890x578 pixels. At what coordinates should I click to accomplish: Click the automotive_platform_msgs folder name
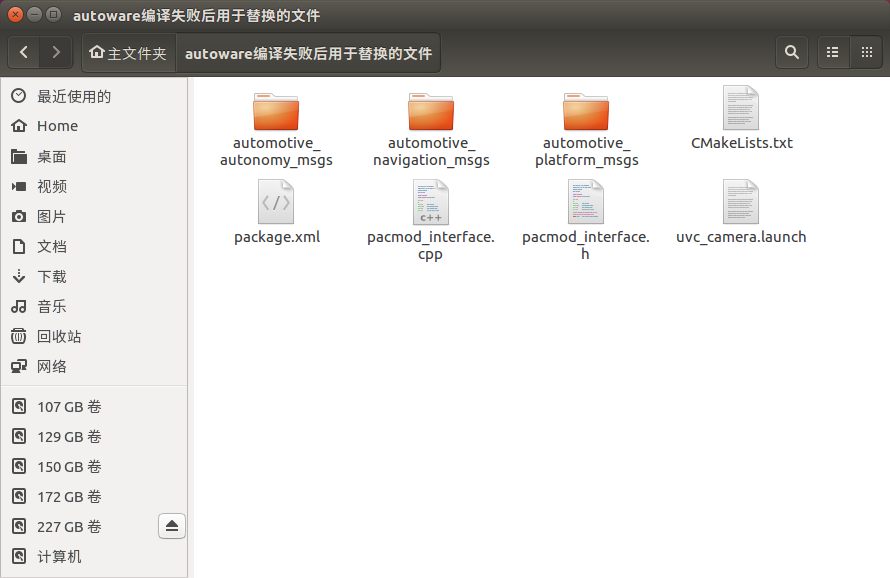coord(586,152)
